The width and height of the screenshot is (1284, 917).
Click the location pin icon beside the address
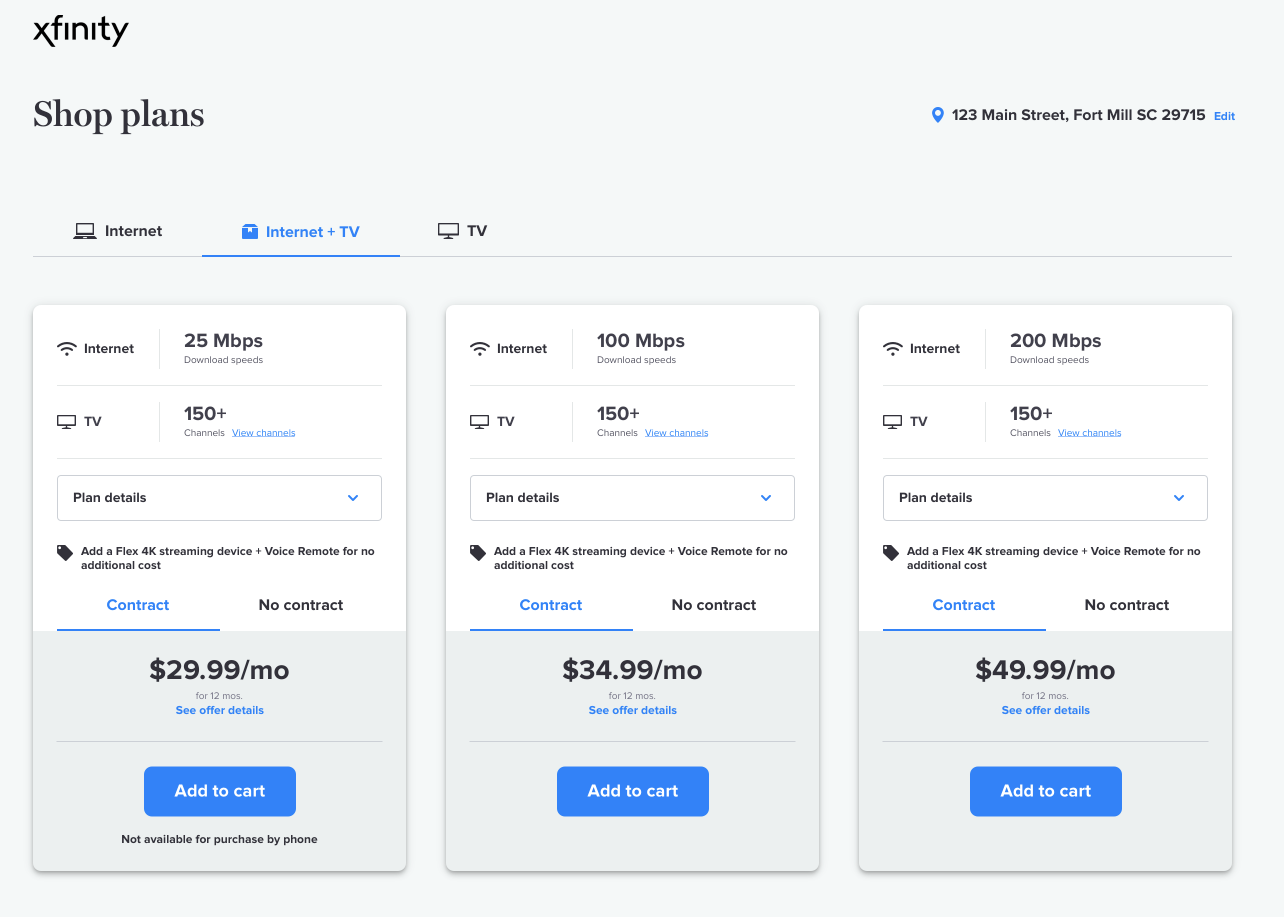(937, 115)
